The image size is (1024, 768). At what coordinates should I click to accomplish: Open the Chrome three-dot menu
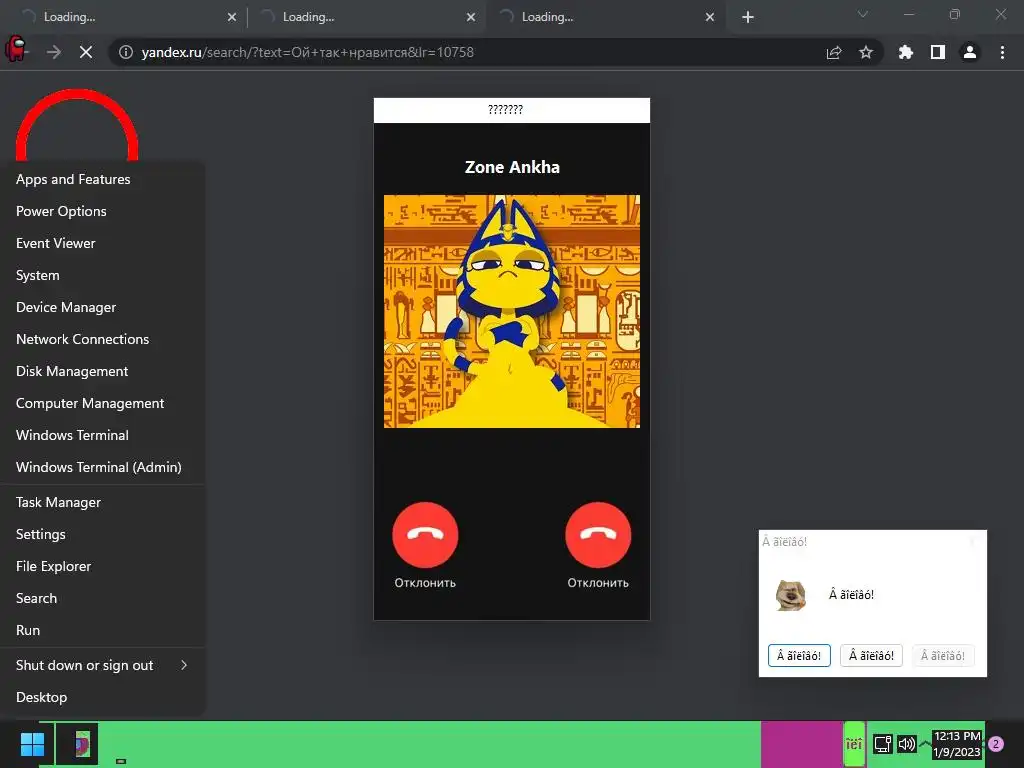(1002, 52)
